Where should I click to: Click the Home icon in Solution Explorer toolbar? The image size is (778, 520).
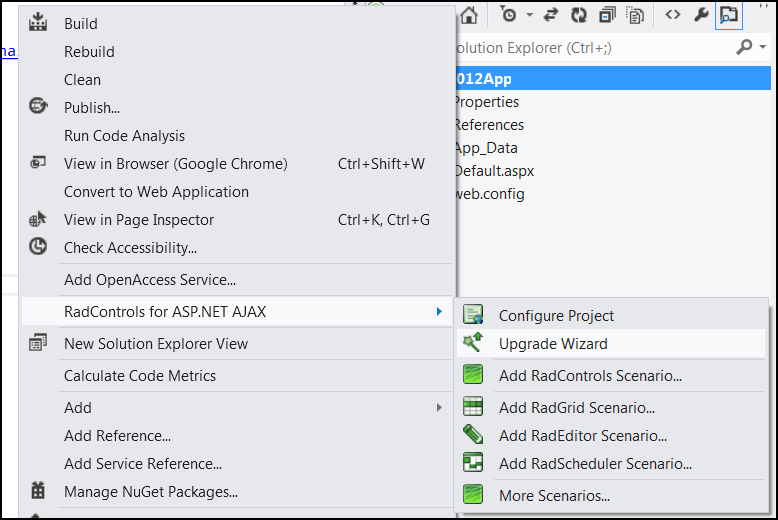[x=468, y=15]
